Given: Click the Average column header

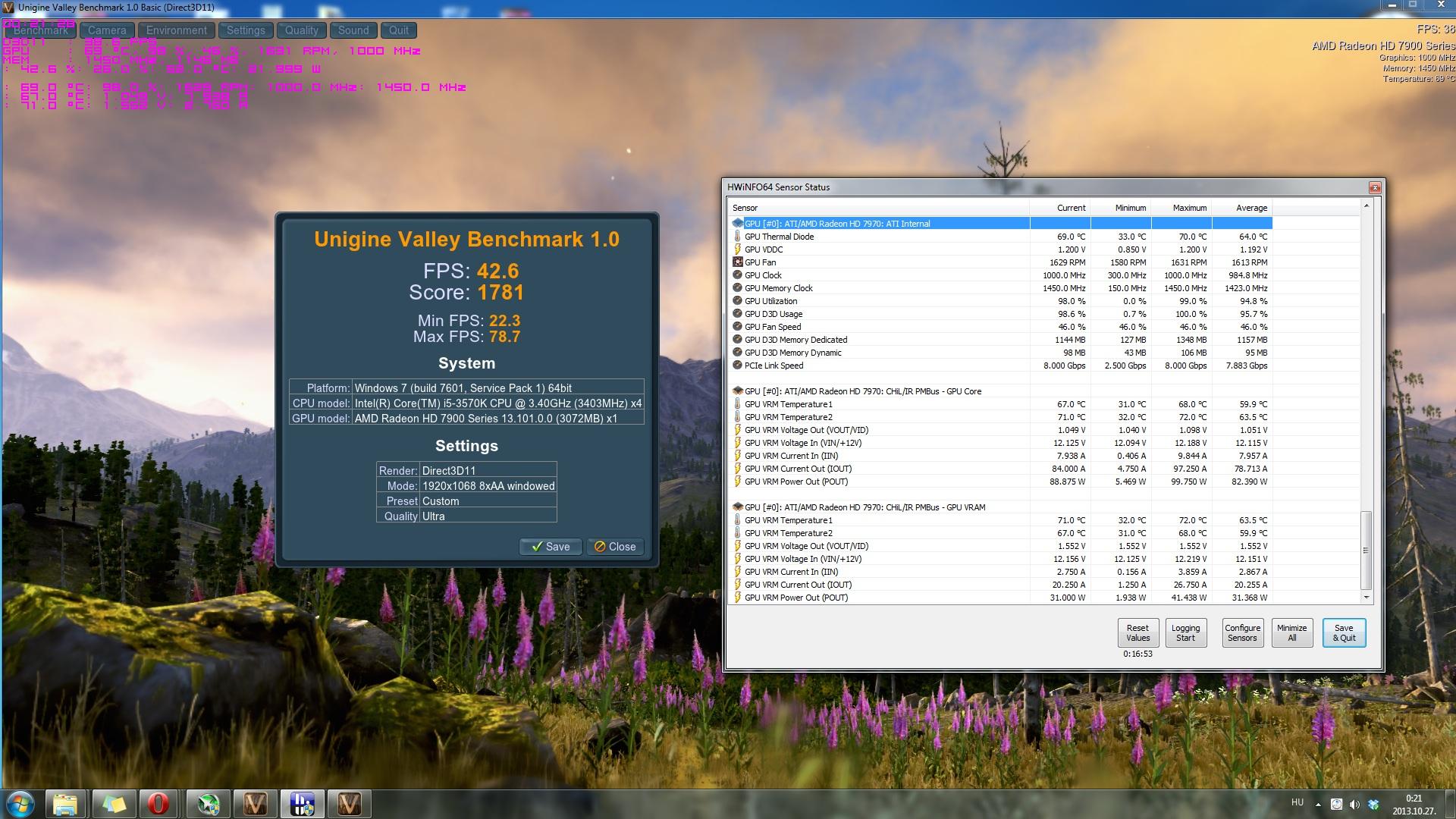Looking at the screenshot, I should (x=1242, y=208).
